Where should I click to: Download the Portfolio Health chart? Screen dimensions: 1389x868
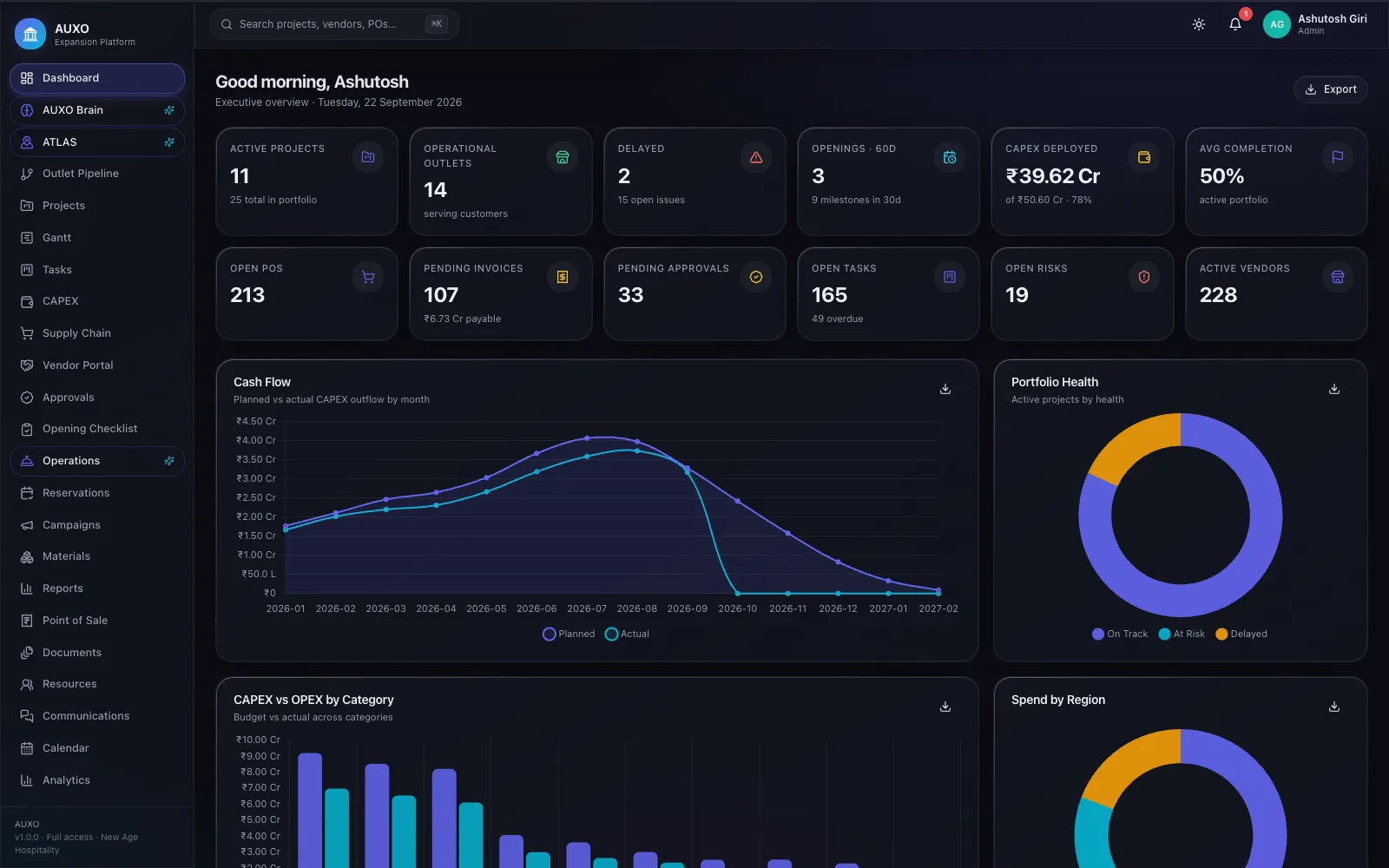[x=1334, y=389]
